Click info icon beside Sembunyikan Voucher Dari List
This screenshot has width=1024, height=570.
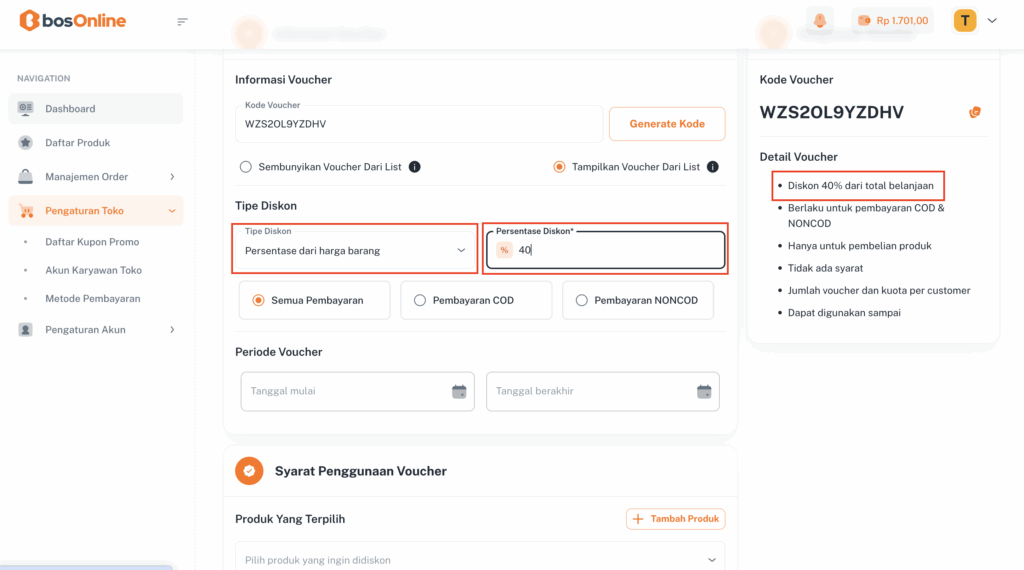414,167
